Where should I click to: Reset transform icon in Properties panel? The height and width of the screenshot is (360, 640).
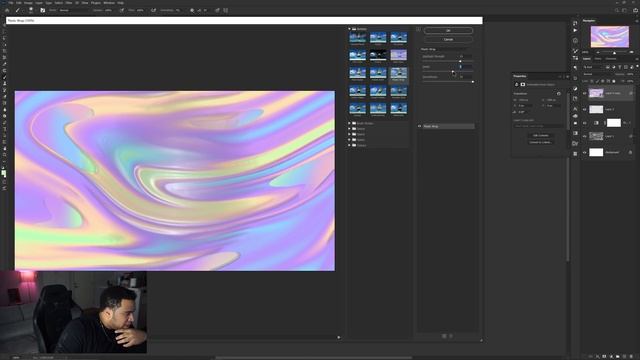pos(558,93)
